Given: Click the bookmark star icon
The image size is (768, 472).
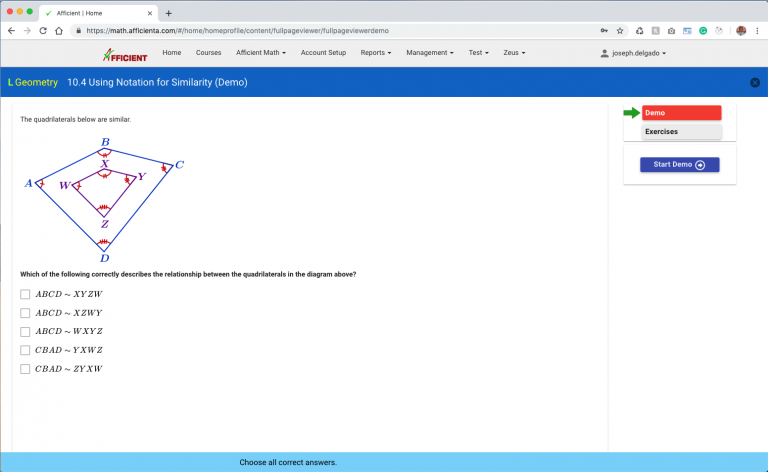Looking at the screenshot, I should [x=620, y=31].
